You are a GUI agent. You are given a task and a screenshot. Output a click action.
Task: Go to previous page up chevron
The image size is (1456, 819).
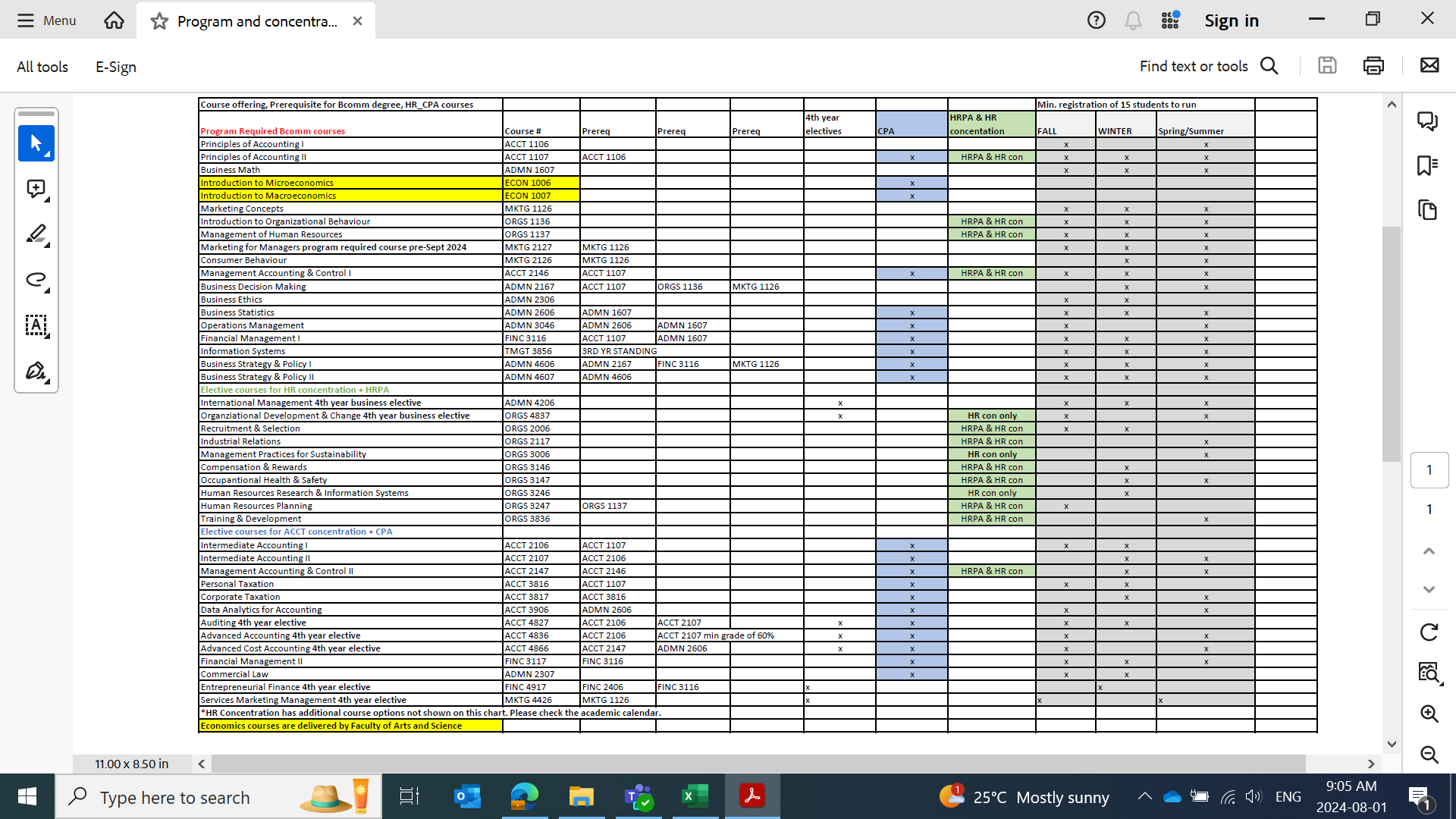1429,551
